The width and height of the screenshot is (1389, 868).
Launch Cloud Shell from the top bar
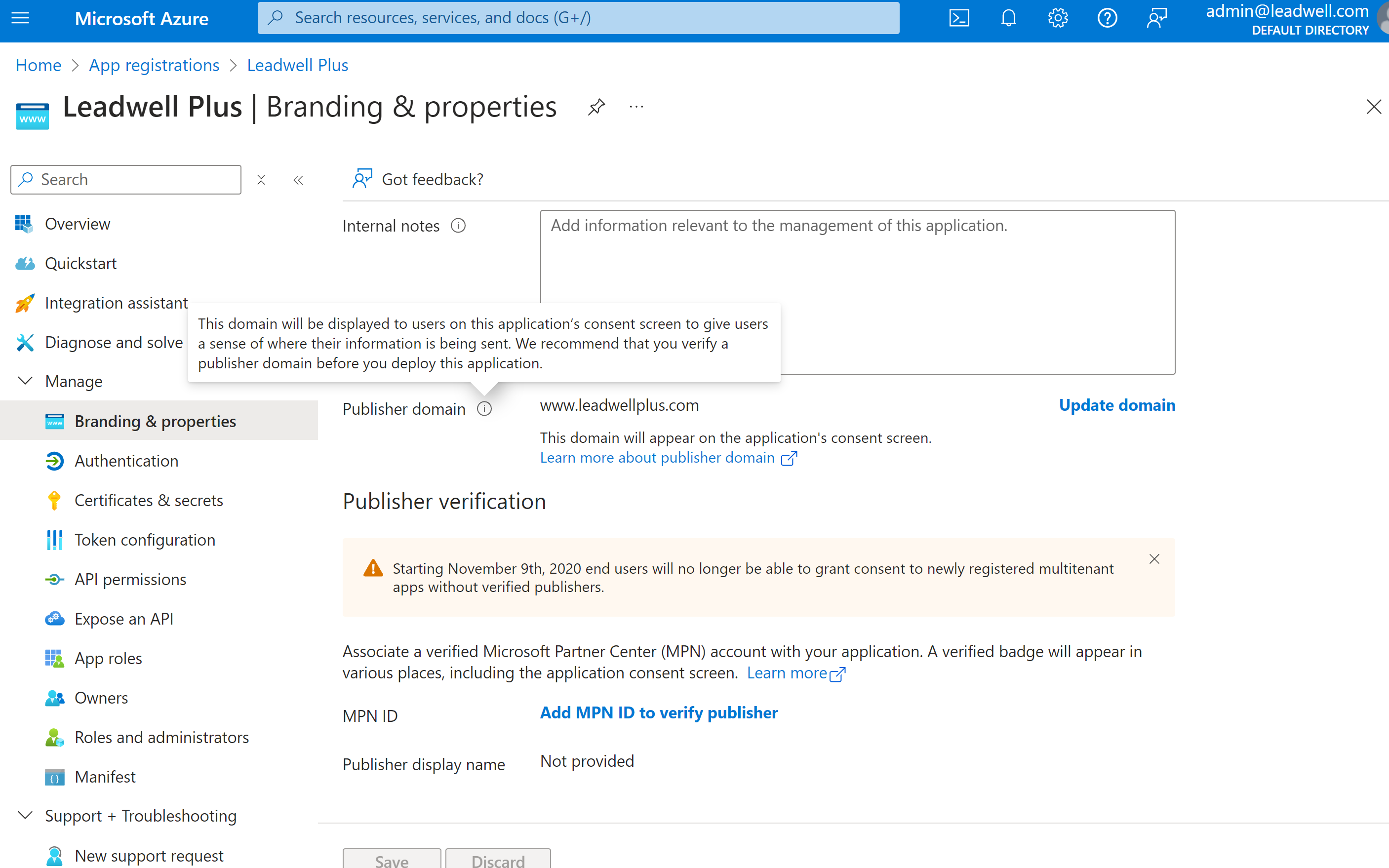pyautogui.click(x=959, y=18)
